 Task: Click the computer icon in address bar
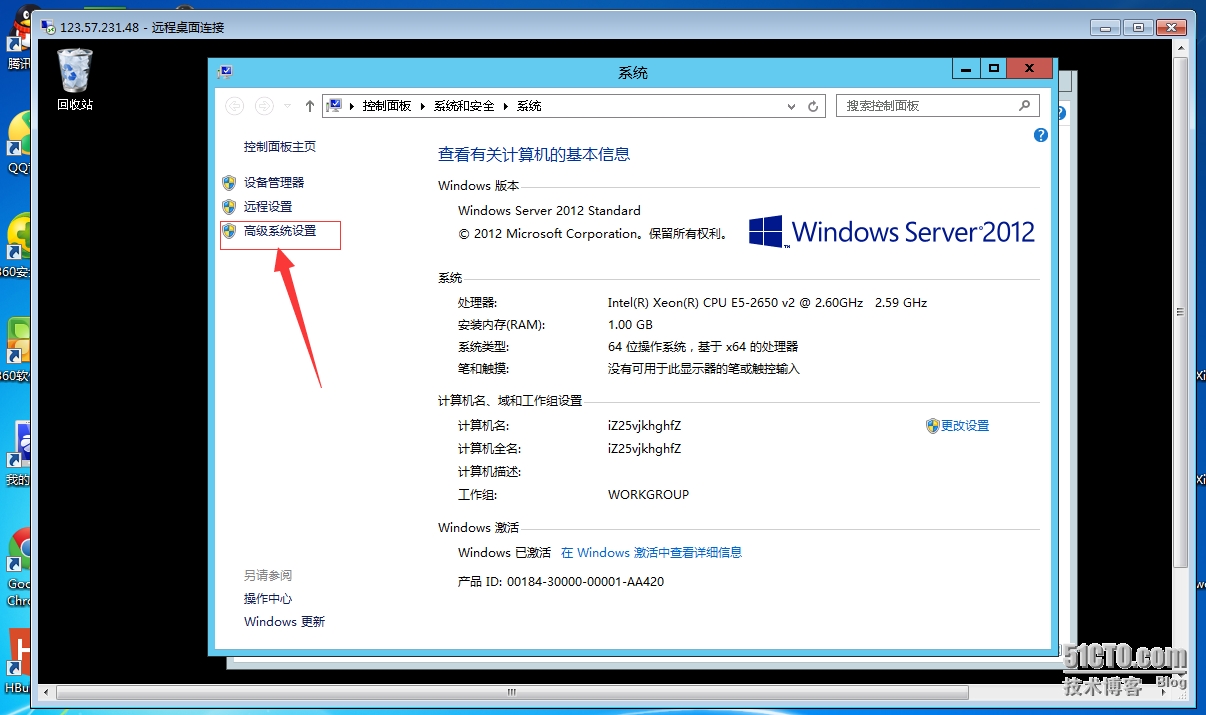pos(335,105)
